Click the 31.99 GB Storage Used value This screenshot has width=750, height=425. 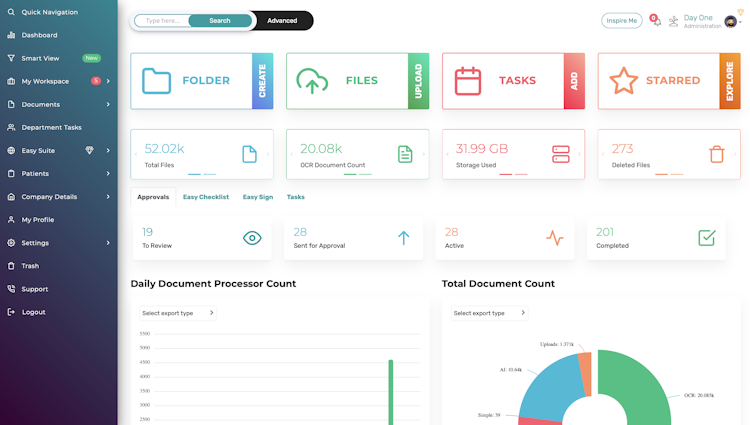point(482,149)
